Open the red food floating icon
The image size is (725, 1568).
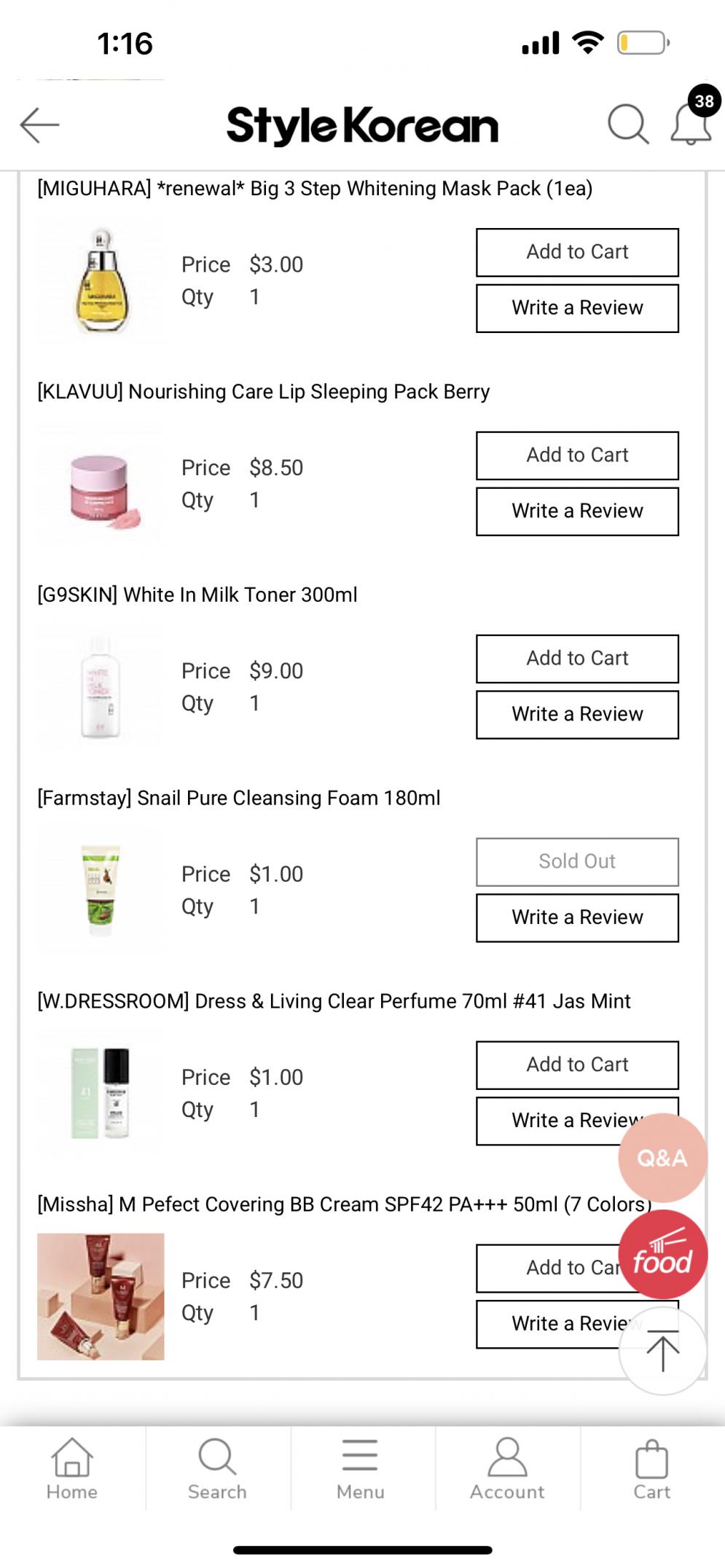click(662, 1255)
